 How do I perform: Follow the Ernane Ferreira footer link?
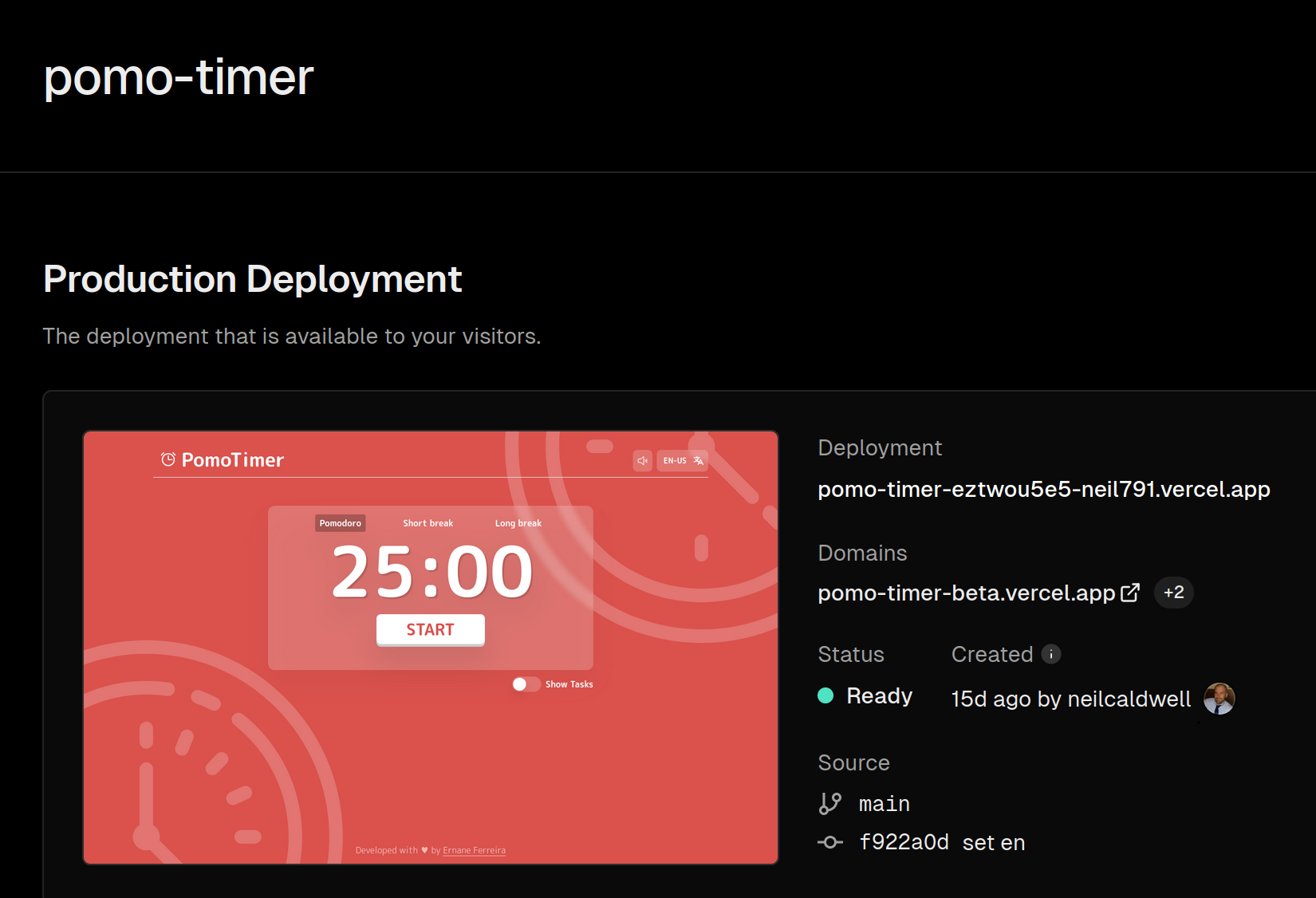coord(474,850)
